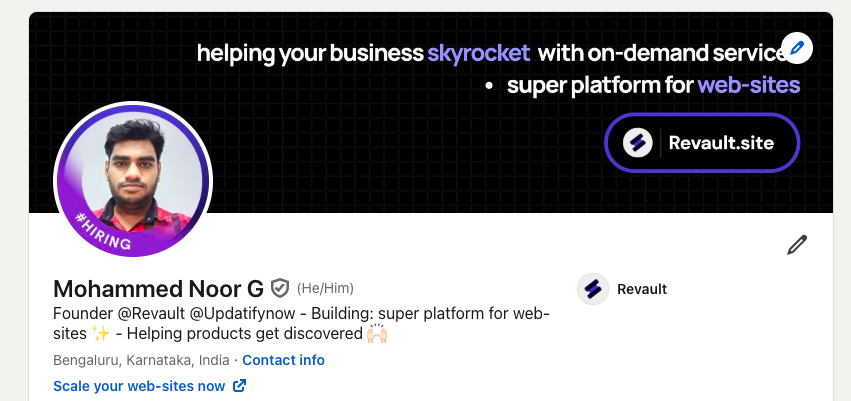Click the blue pencil icon on the cover banner
The width and height of the screenshot is (851, 401).
point(797,47)
